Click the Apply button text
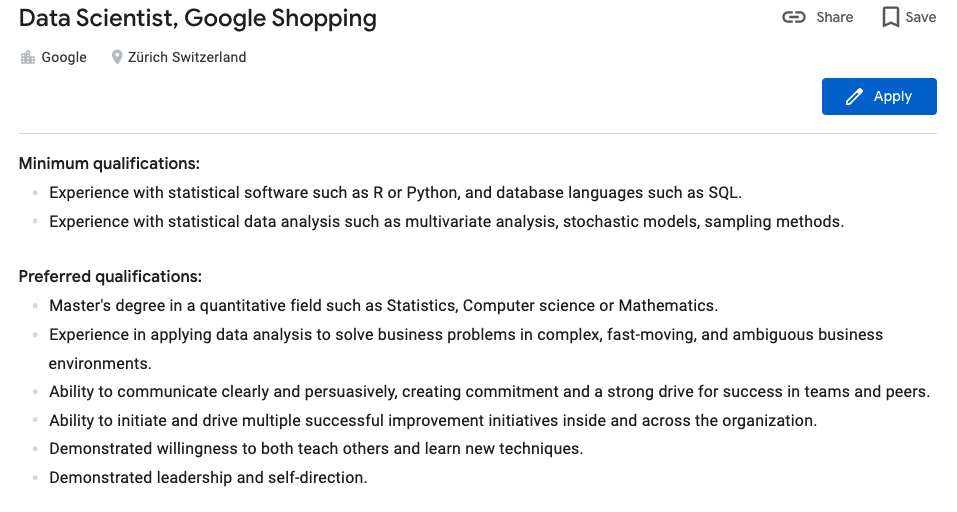 tap(892, 97)
